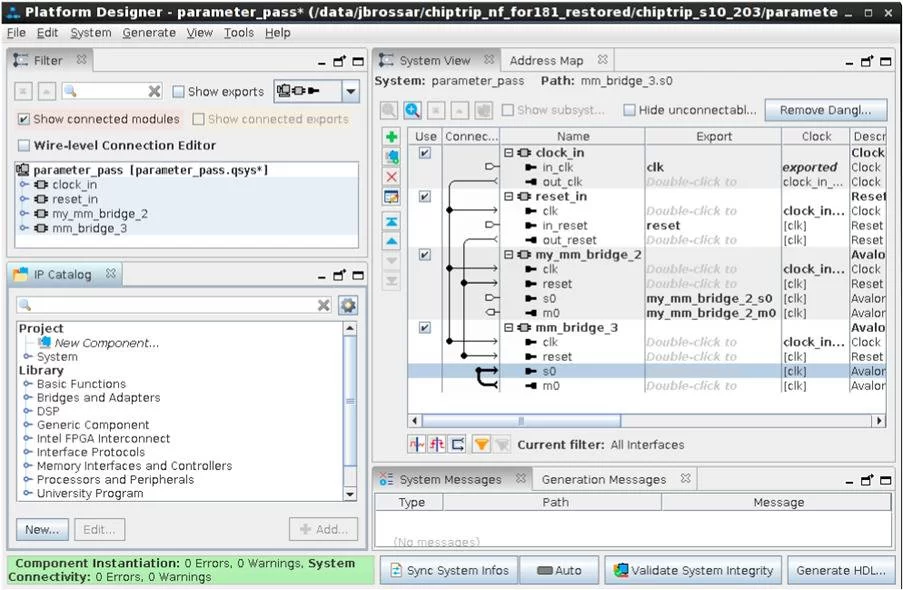Click the move-up triangle icon
This screenshot has width=903, height=590.
coord(391,241)
